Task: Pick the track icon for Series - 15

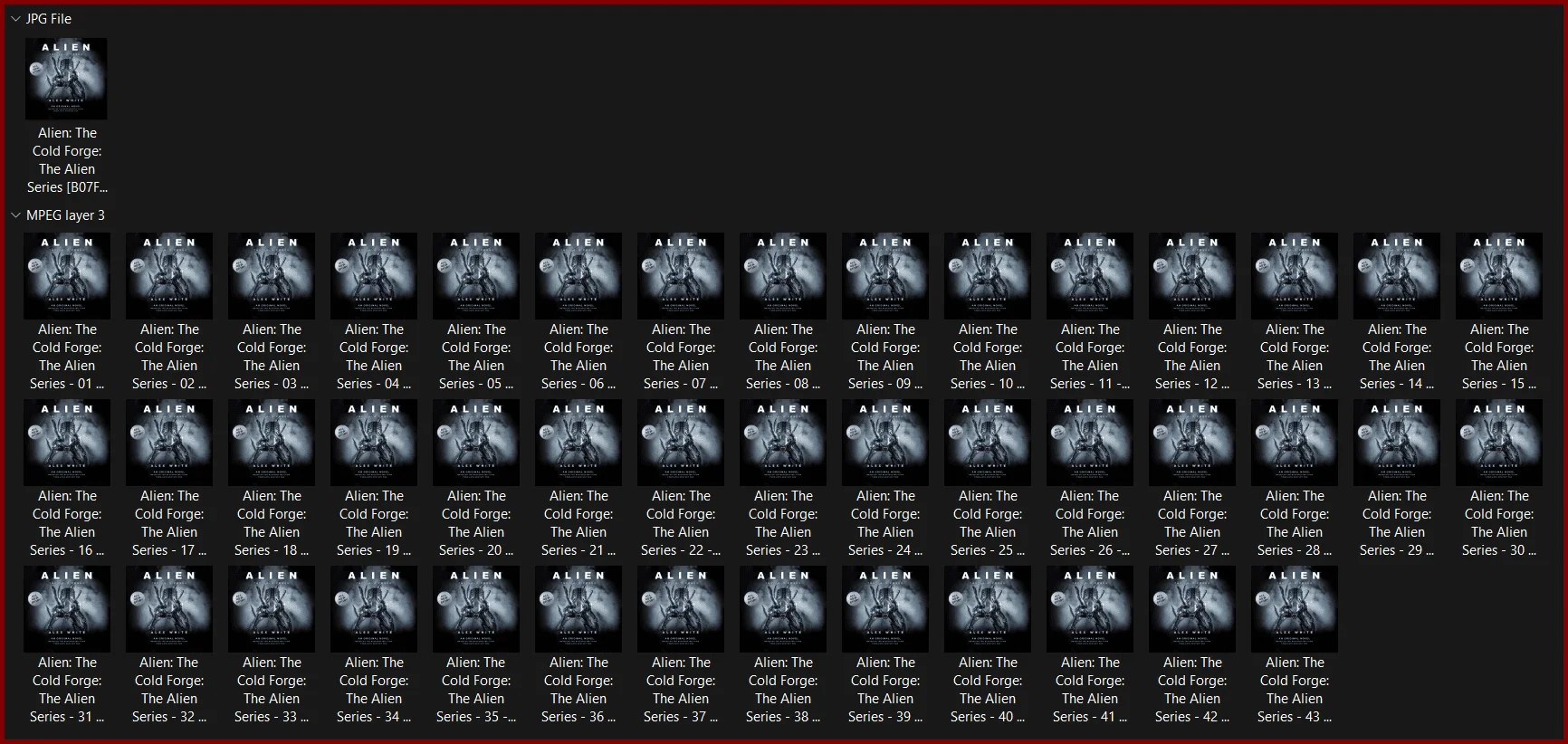Action: click(1499, 276)
